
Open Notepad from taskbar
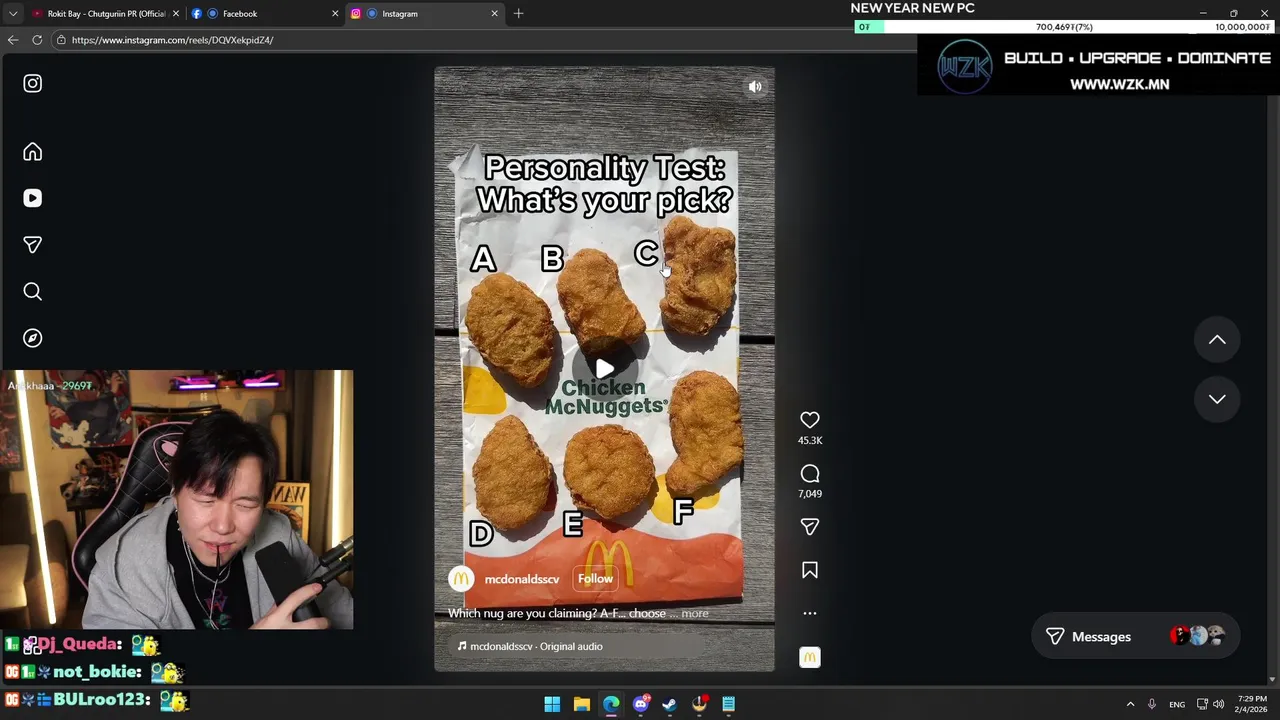pyautogui.click(x=729, y=704)
